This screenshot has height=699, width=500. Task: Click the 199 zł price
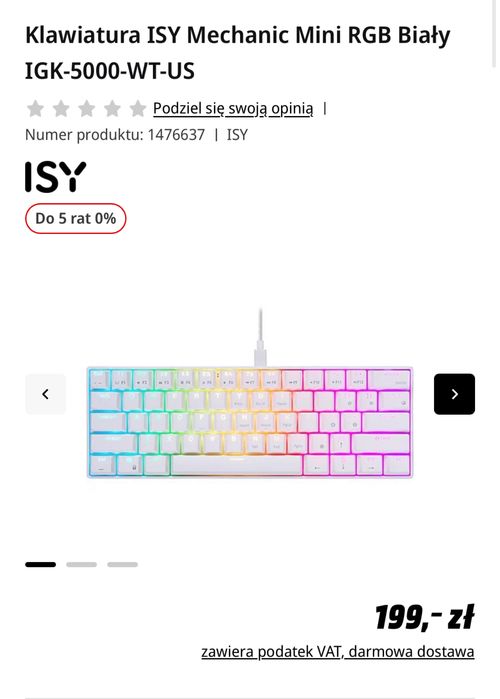(425, 618)
